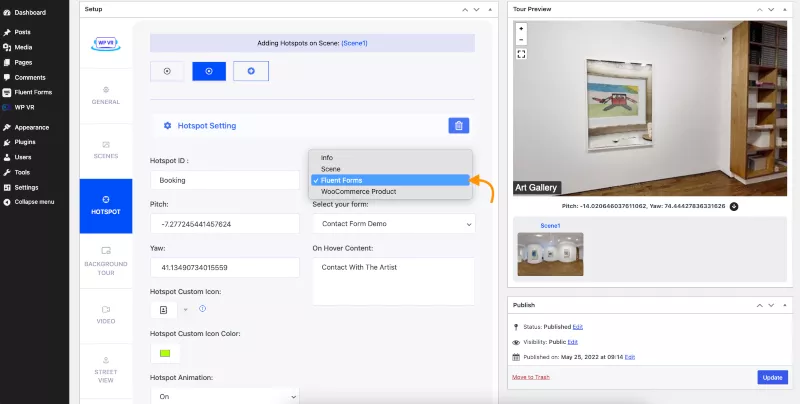Click the Hotspot Setting gear icon
Viewport: 800px width, 404px height.
click(x=167, y=125)
